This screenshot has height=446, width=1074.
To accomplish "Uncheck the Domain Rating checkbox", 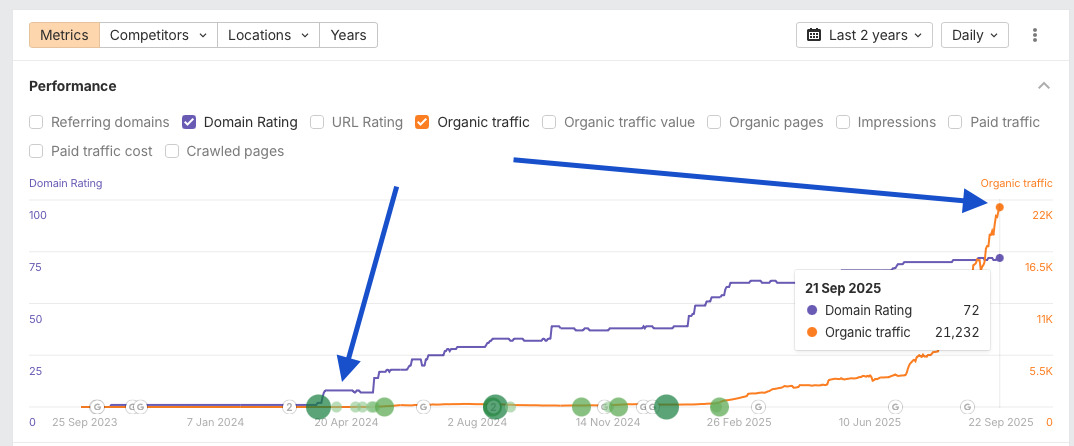I will (x=189, y=122).
